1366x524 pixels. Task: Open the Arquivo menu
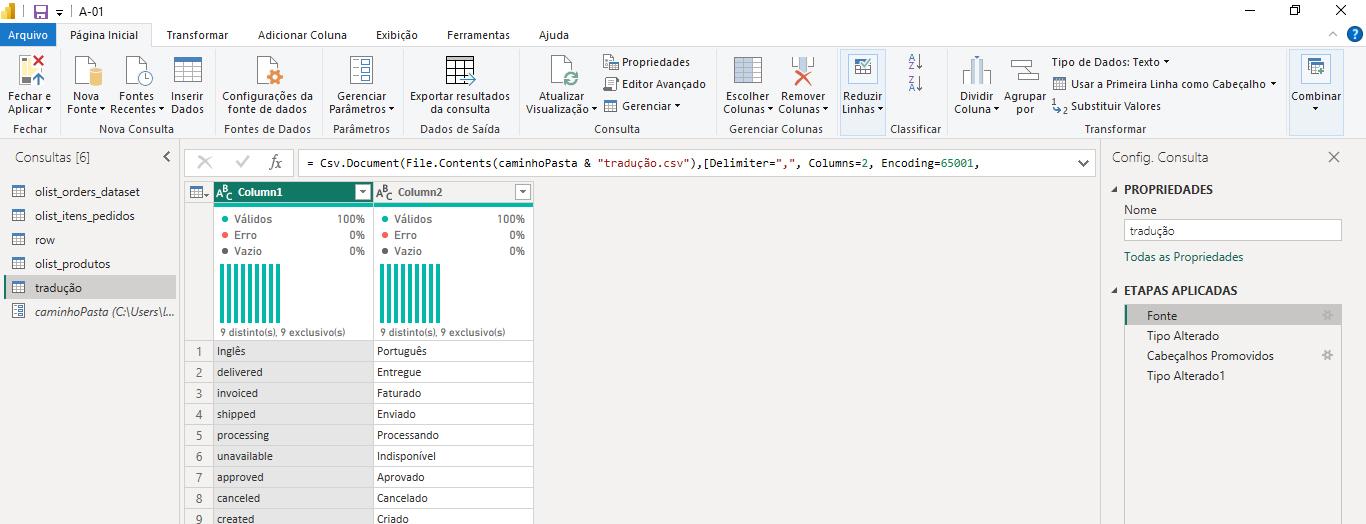27,35
